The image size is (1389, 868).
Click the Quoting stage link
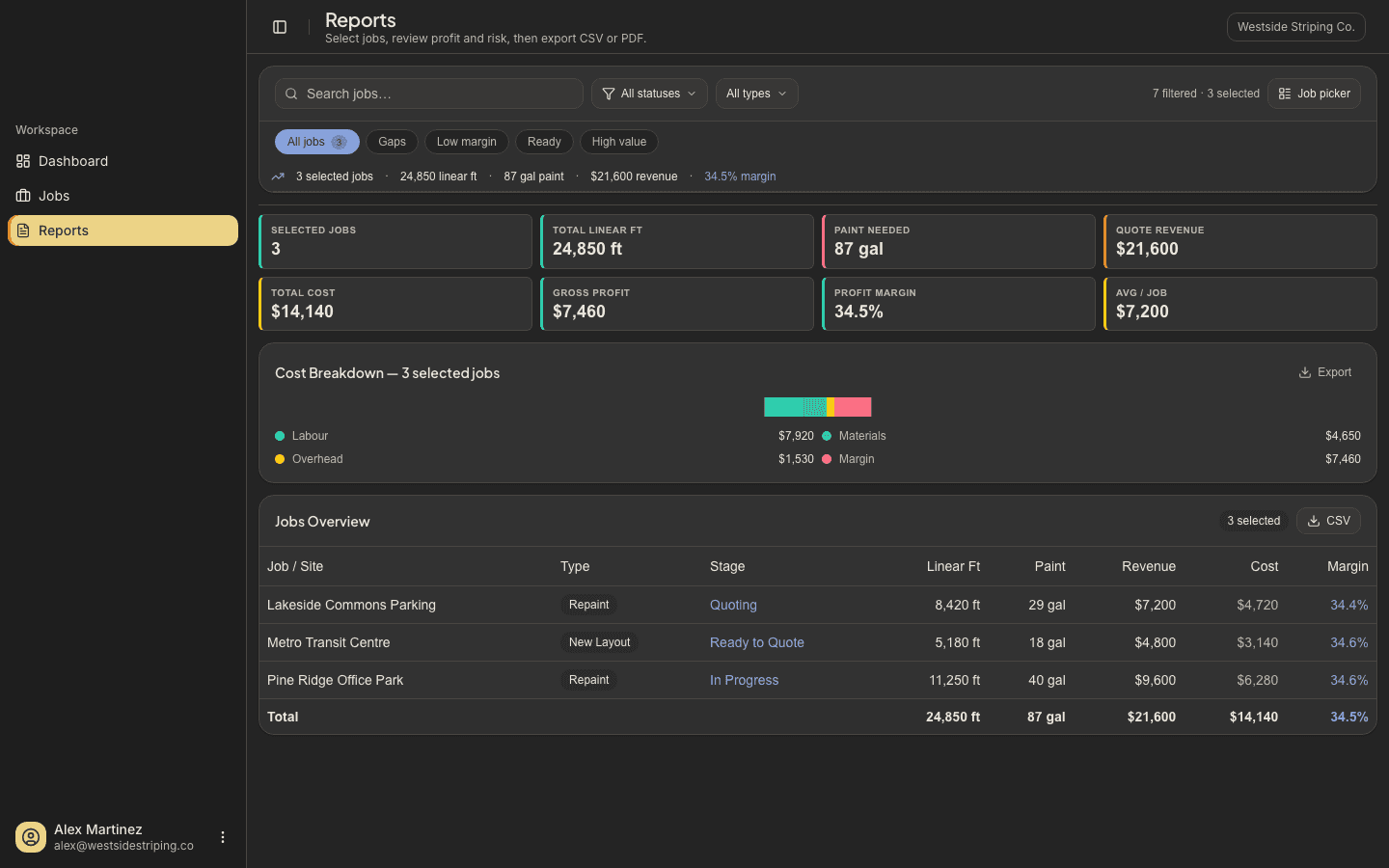tap(733, 605)
